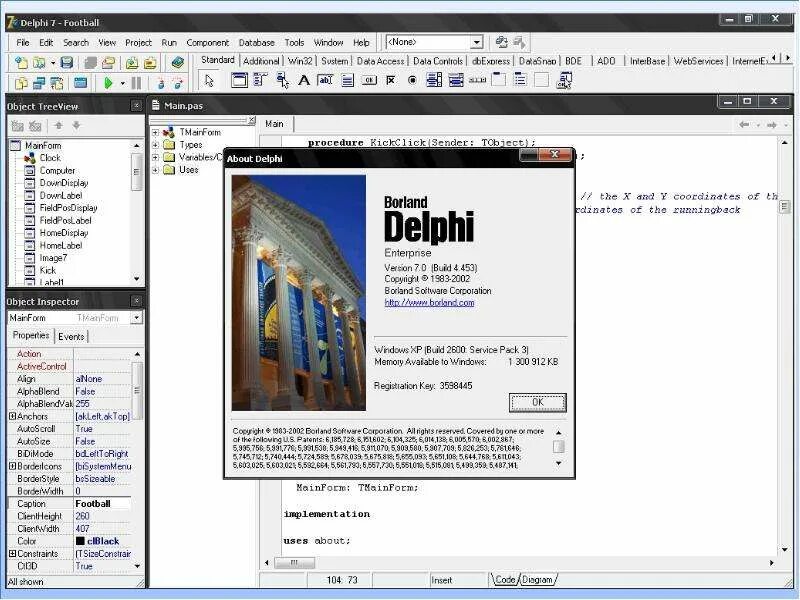Click the Toggle Form/Unit icon
Image resolution: width=800 pixels, height=600 pixels.
57,83
